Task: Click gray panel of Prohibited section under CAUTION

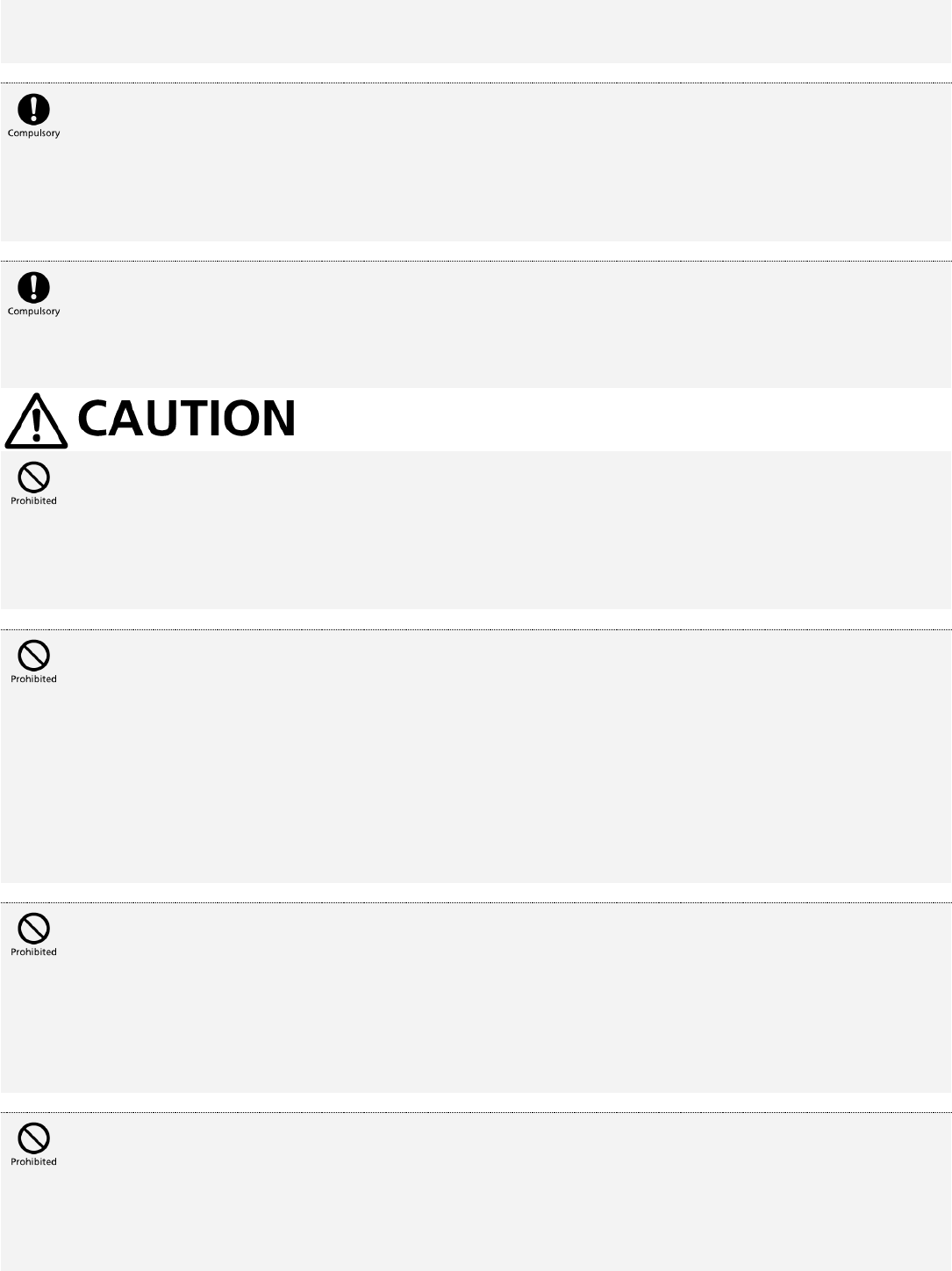Action: pos(476,530)
